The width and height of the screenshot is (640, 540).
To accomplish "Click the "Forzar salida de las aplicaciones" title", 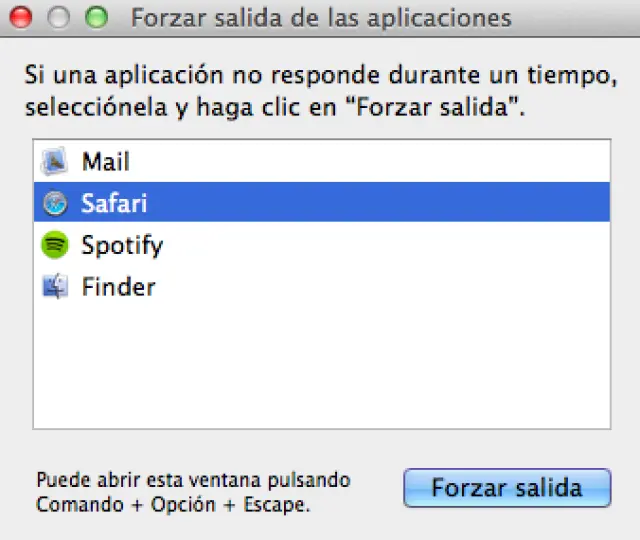I will 321,18.
